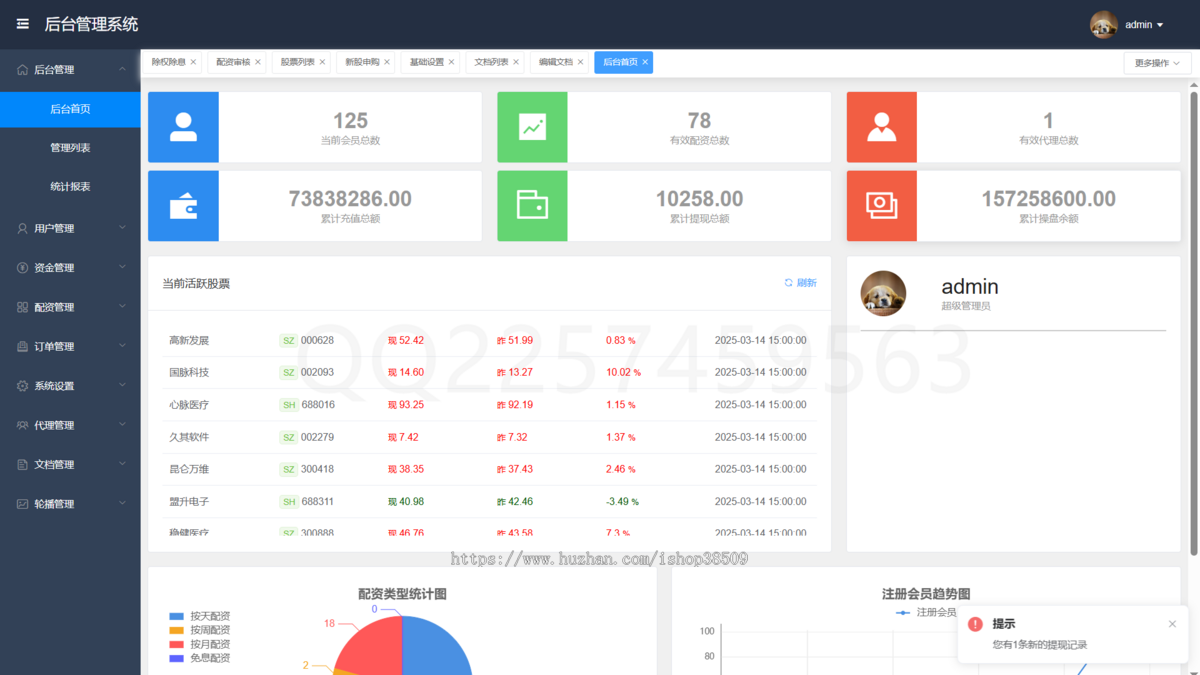This screenshot has width=1200, height=675.
Task: Switch to the 文档列表 tab
Action: pos(491,62)
